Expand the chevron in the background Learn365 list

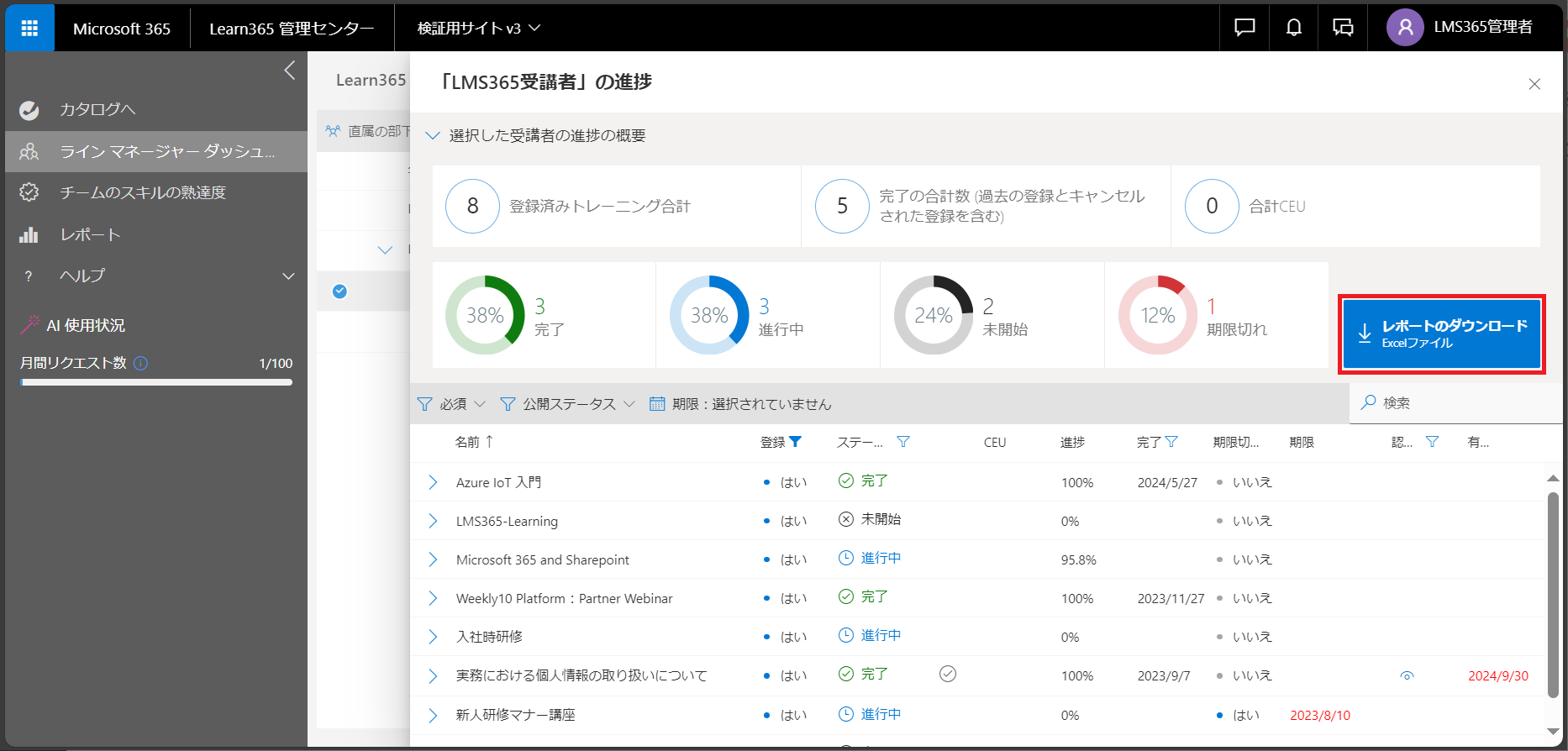(385, 249)
